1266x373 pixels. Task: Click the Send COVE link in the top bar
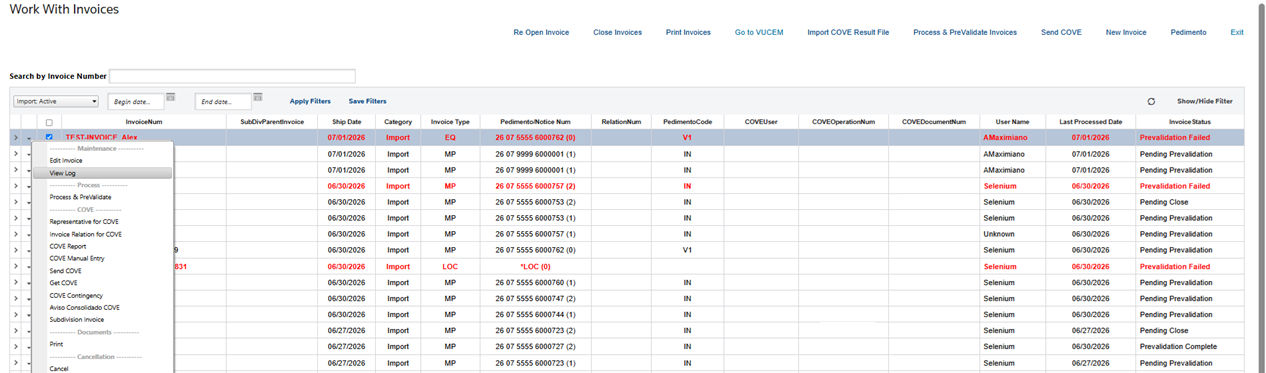1061,32
